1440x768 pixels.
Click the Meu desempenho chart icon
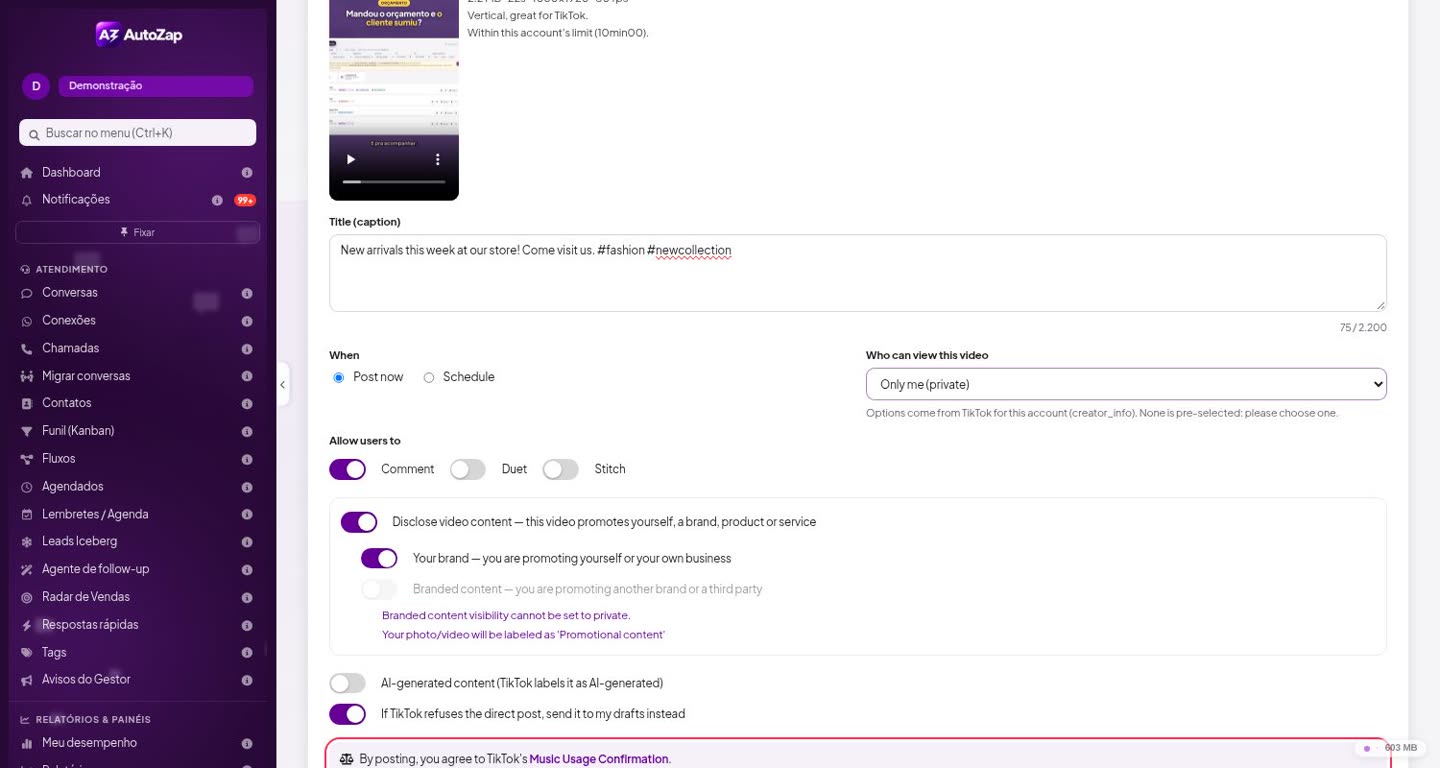click(27, 744)
